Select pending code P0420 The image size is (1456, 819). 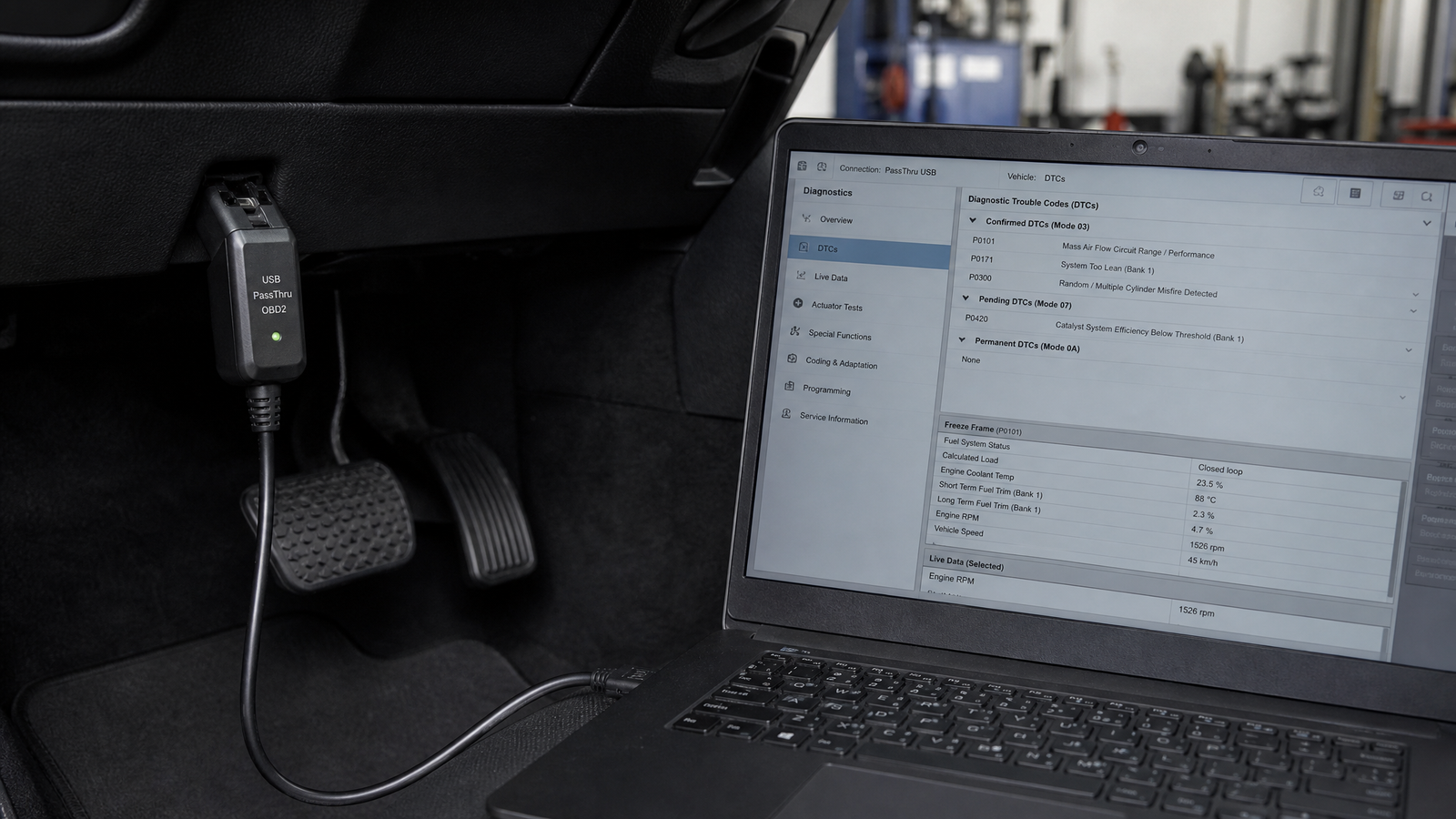coord(976,318)
